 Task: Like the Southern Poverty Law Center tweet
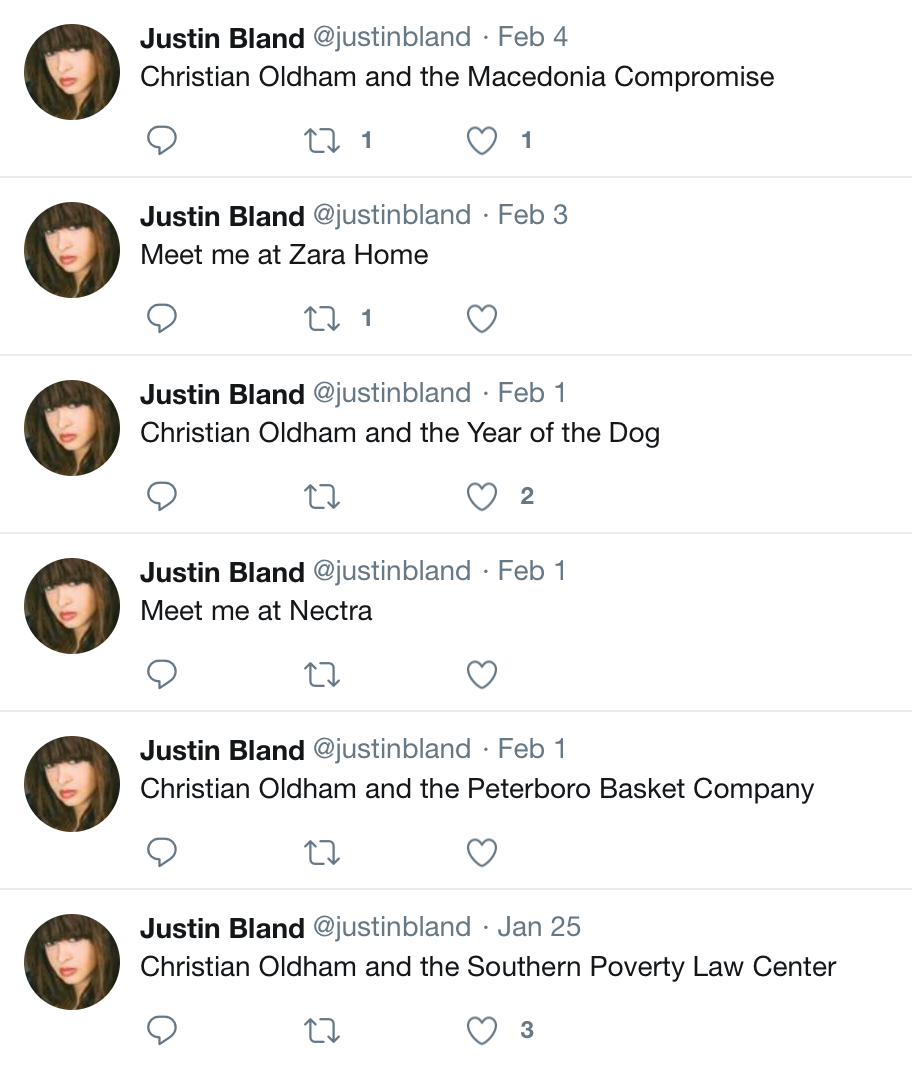tap(482, 1031)
